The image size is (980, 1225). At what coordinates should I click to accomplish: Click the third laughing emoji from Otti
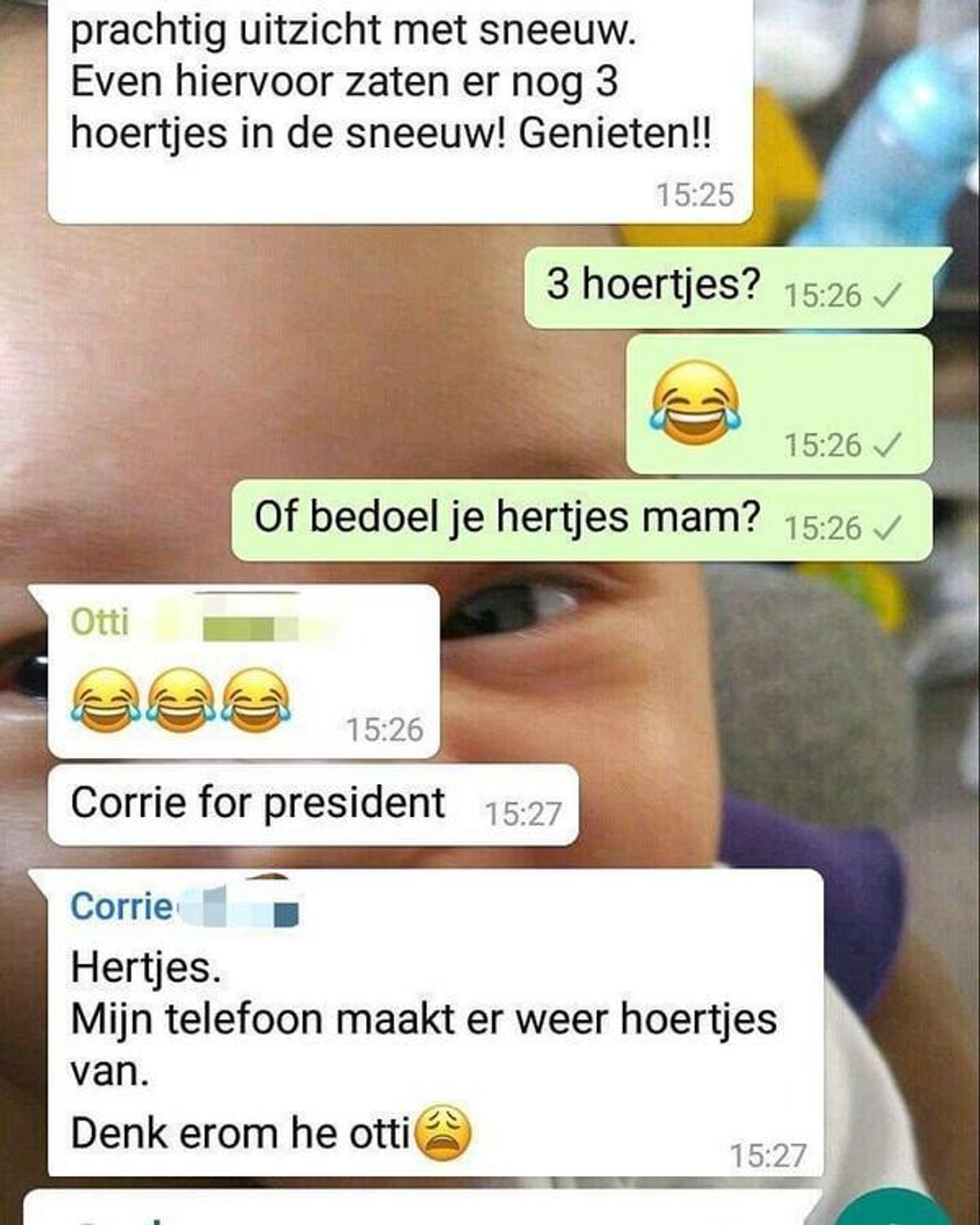pos(256,700)
